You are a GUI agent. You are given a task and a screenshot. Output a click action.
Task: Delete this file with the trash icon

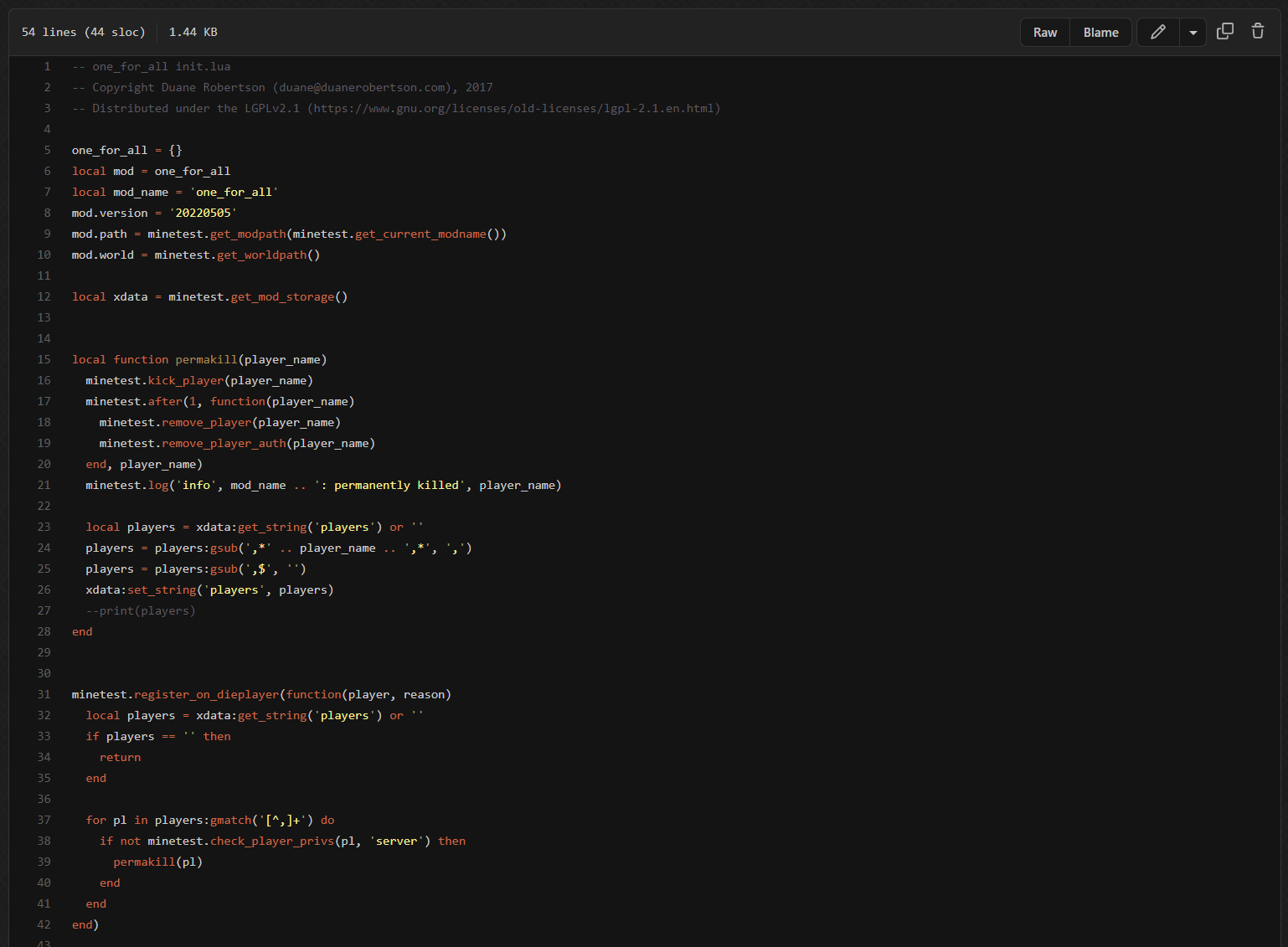coord(1257,32)
